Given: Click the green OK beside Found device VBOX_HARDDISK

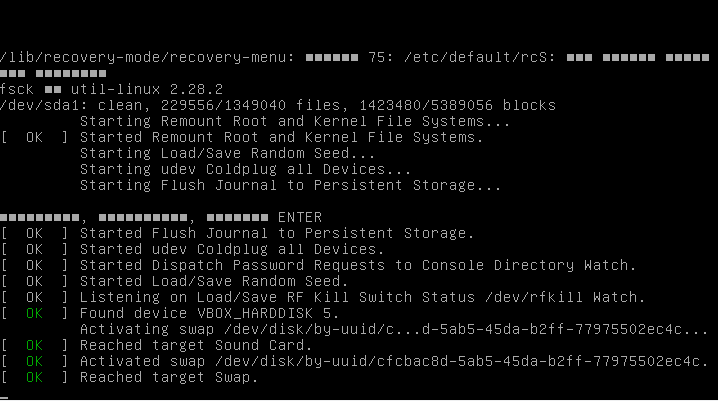Looking at the screenshot, I should [x=34, y=314].
